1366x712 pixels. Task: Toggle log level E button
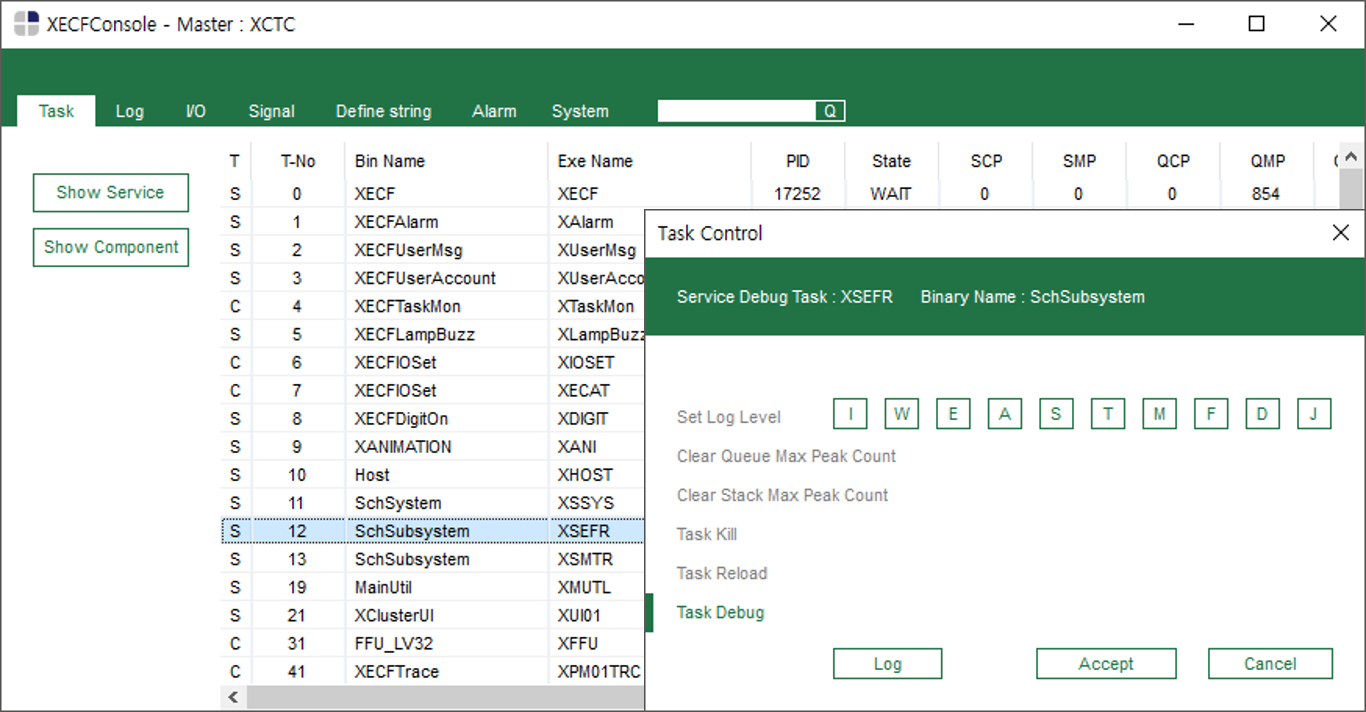pos(953,414)
